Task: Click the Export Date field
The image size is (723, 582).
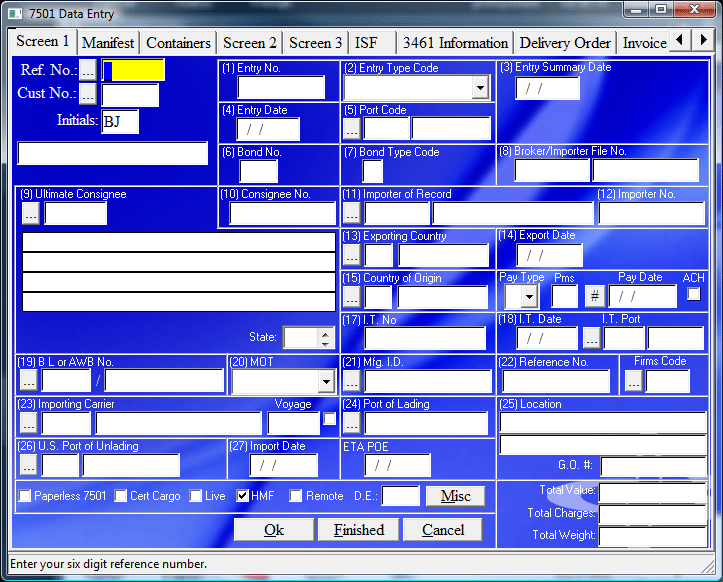Action: coord(549,255)
